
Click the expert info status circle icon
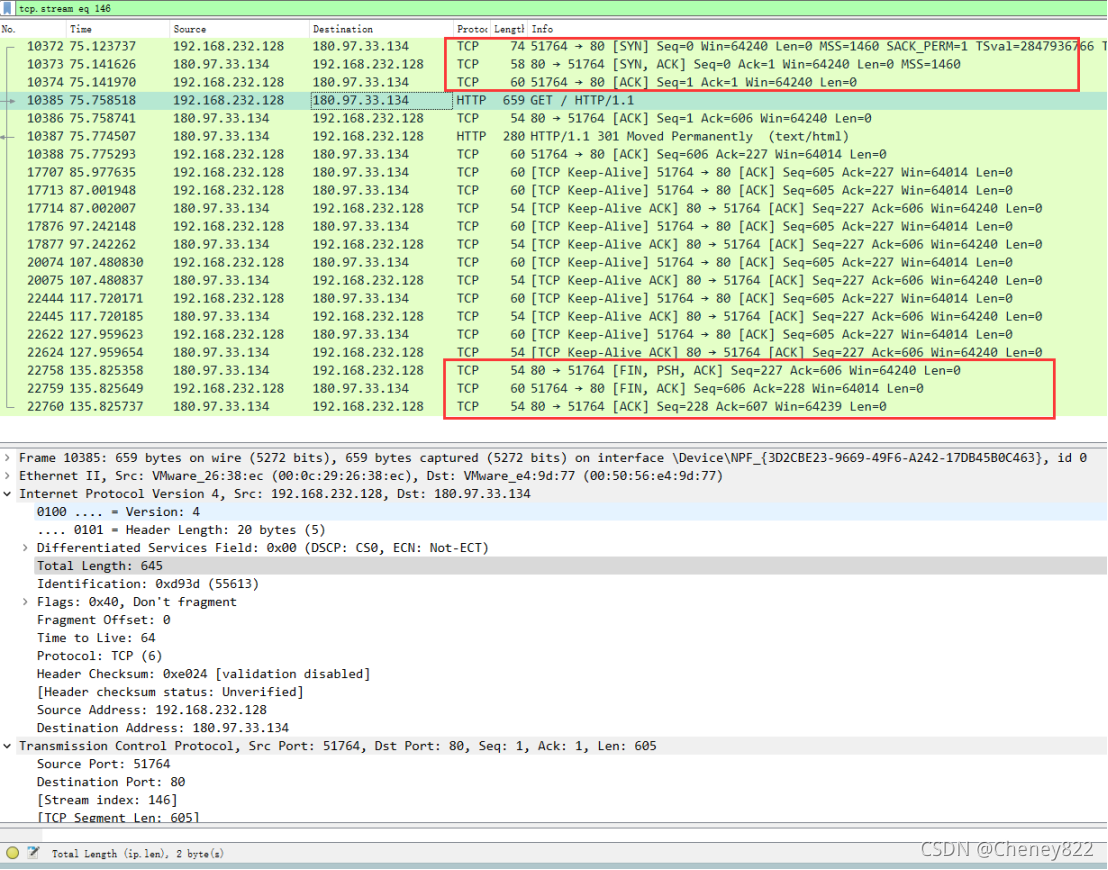click(x=12, y=853)
